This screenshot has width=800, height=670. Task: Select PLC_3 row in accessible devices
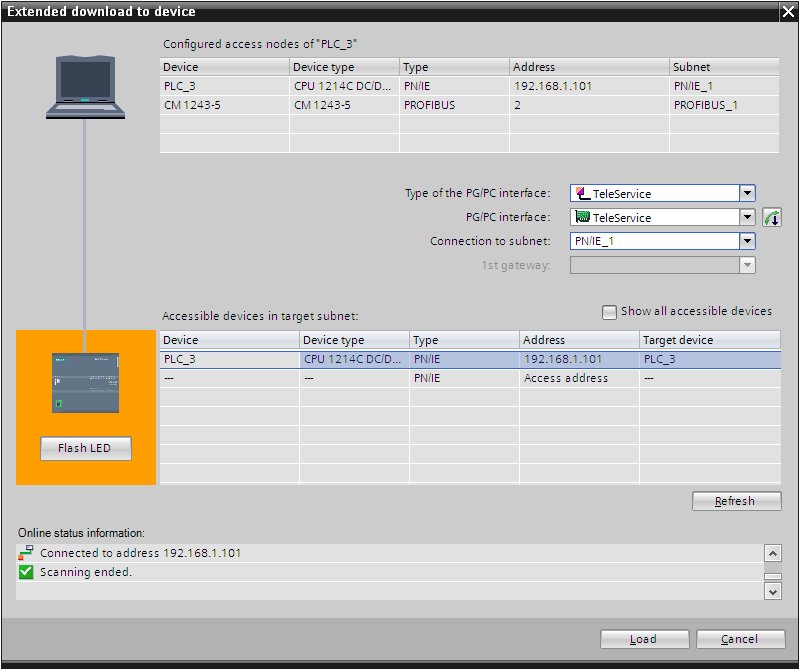(x=470, y=359)
